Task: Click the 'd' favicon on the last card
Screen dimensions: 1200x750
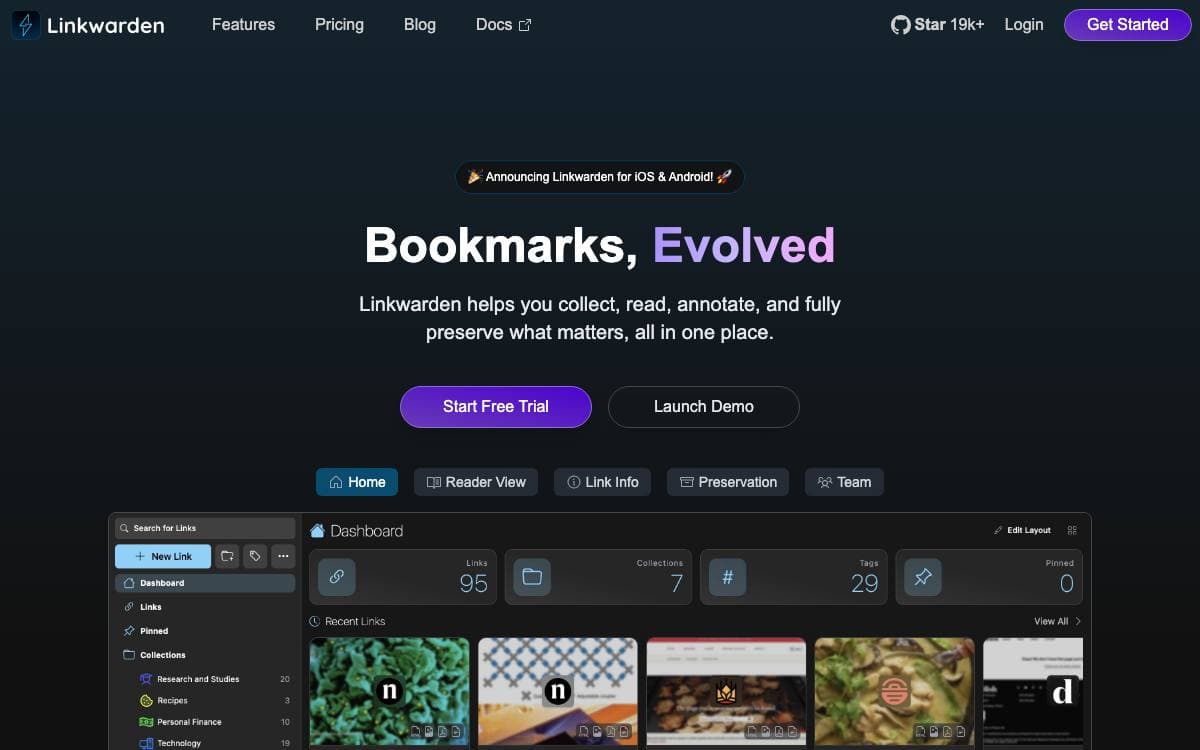Action: tap(1062, 691)
